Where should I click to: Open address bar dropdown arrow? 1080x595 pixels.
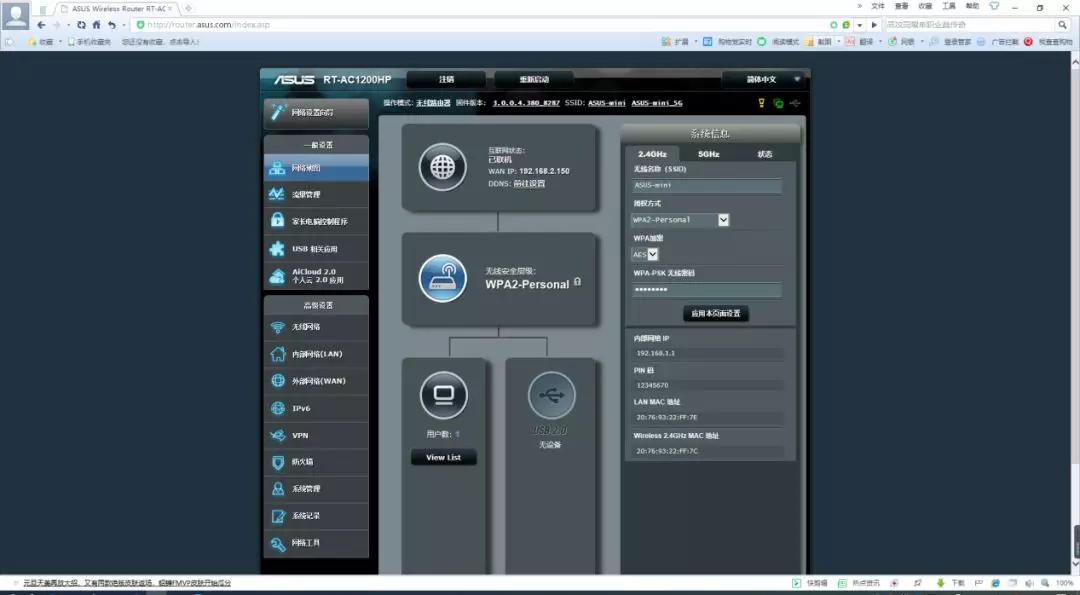860,25
